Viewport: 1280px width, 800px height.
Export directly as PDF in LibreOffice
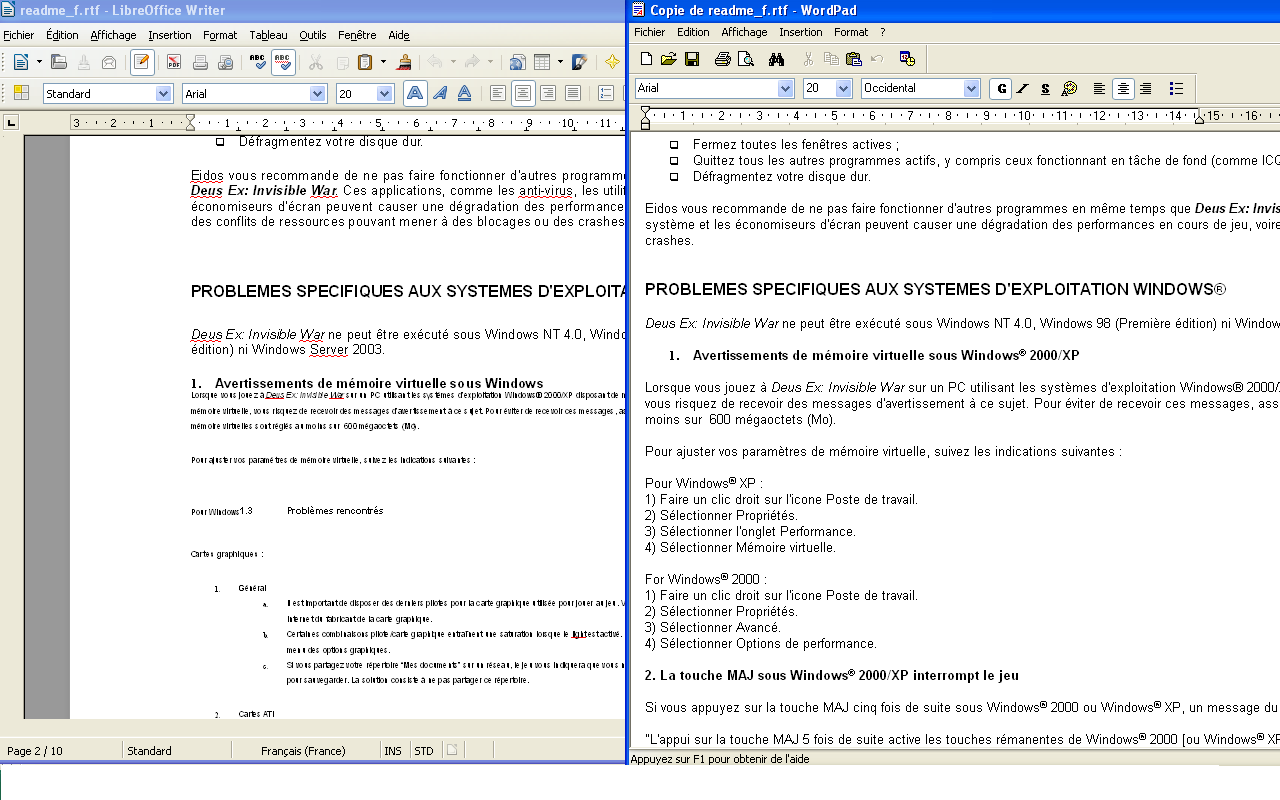[x=174, y=62]
